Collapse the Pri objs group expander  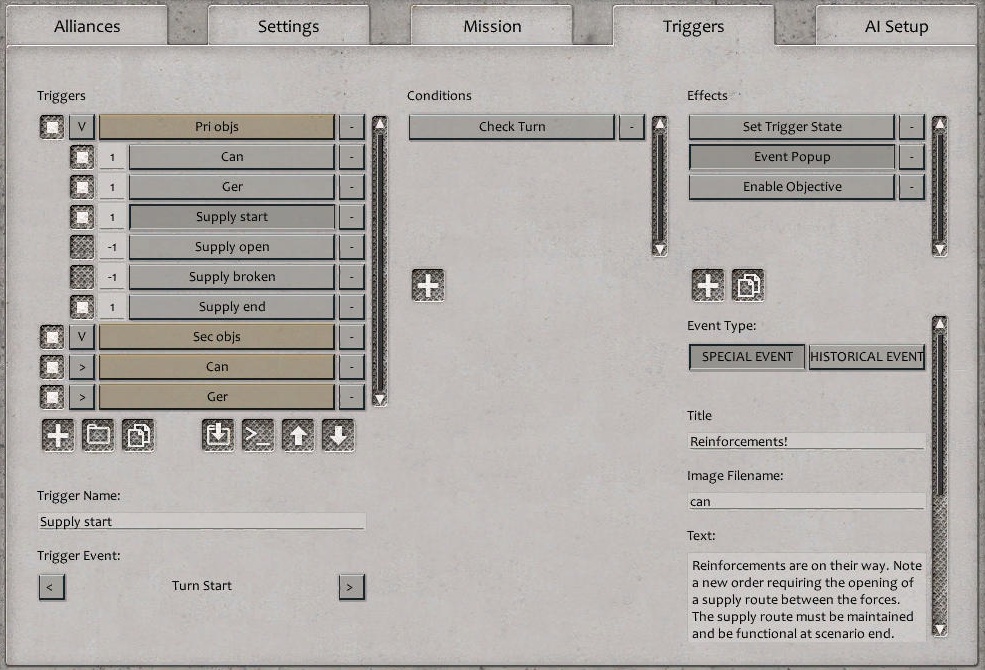coord(81,126)
